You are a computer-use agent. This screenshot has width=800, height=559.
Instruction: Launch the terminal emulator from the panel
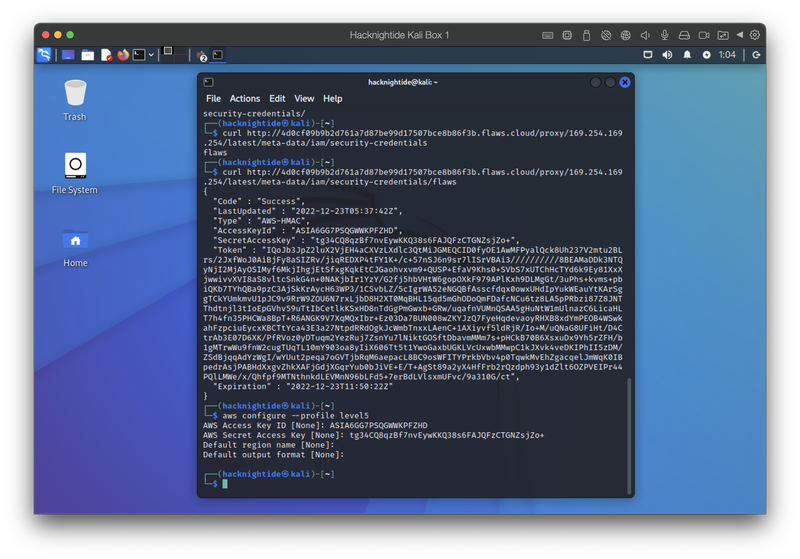point(139,55)
